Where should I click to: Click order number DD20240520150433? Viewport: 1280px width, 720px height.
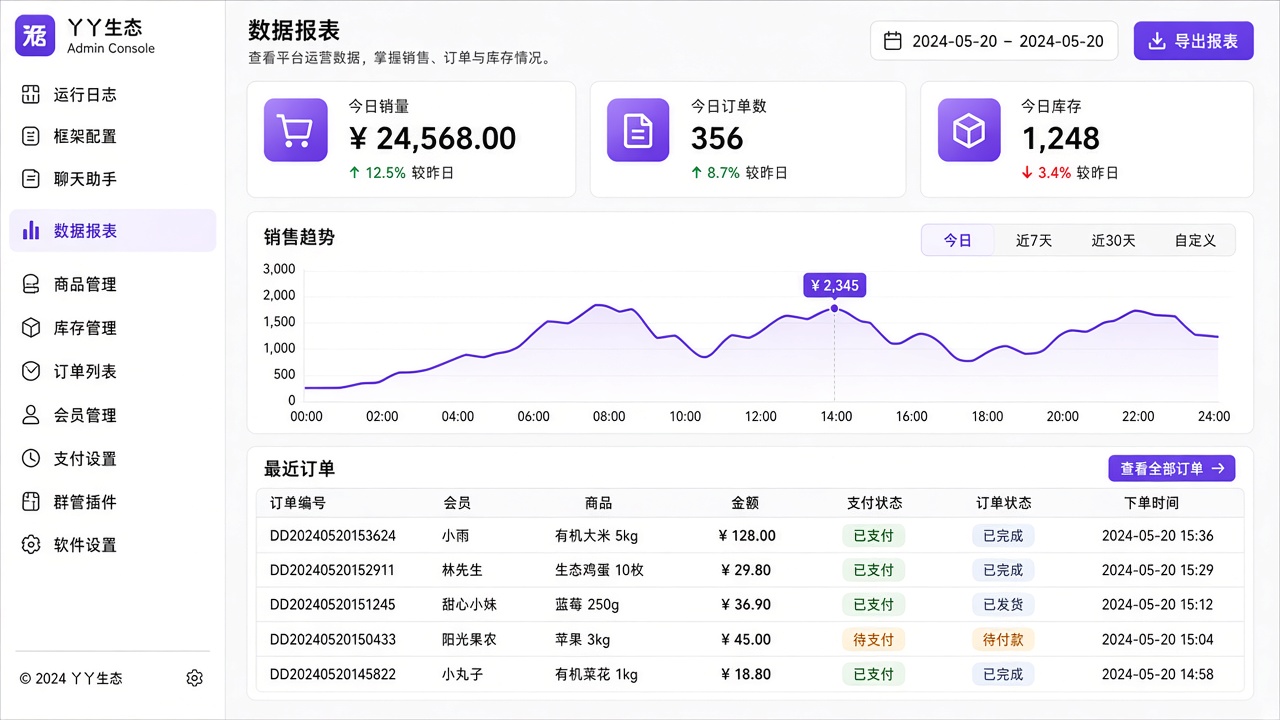coord(333,640)
